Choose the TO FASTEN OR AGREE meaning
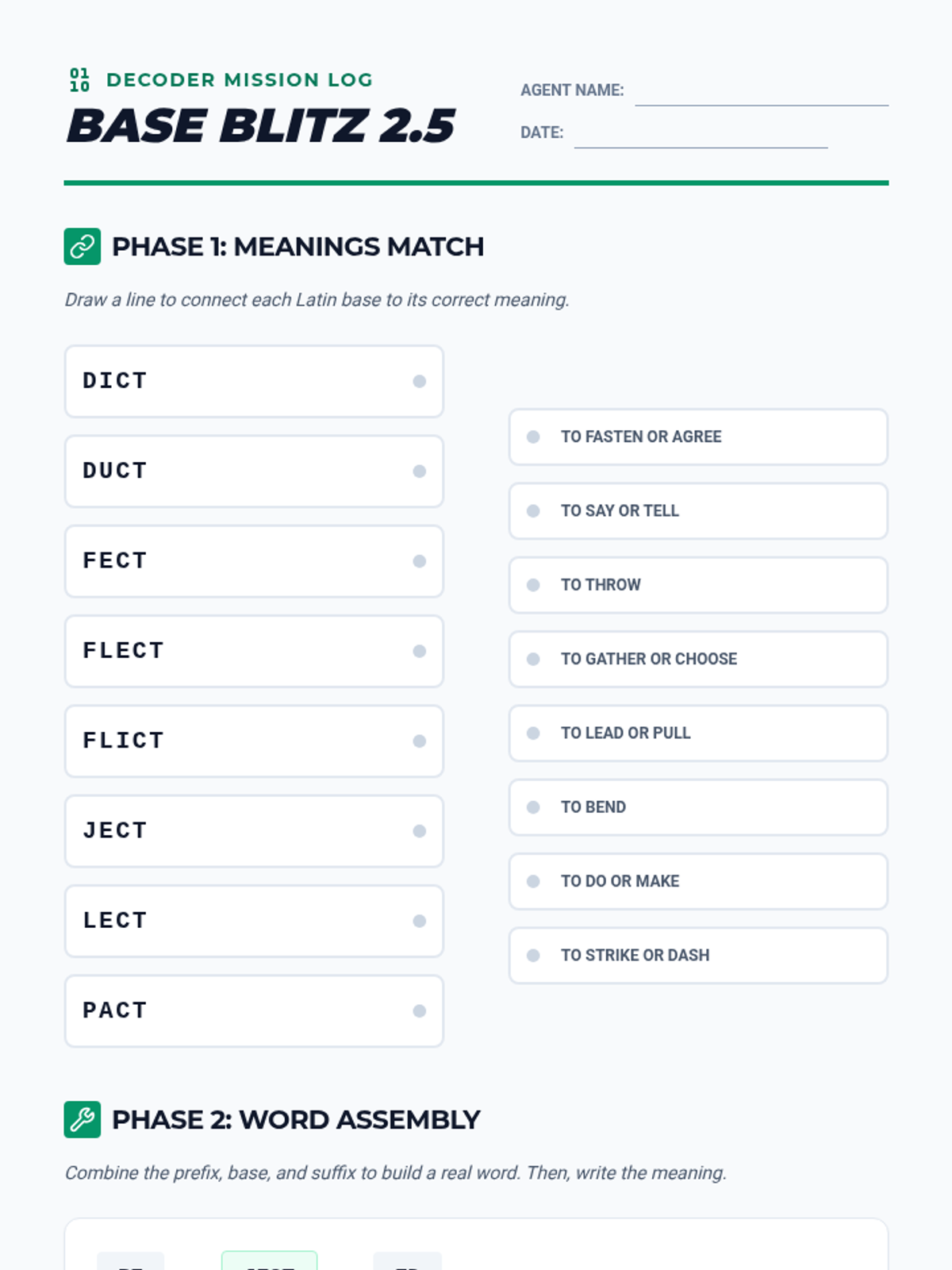 click(698, 437)
